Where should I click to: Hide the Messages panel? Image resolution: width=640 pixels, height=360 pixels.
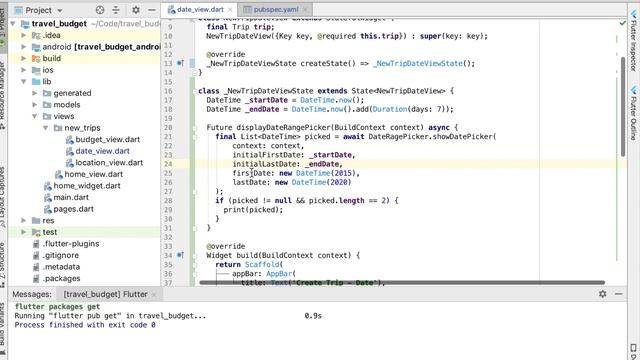tap(619, 294)
